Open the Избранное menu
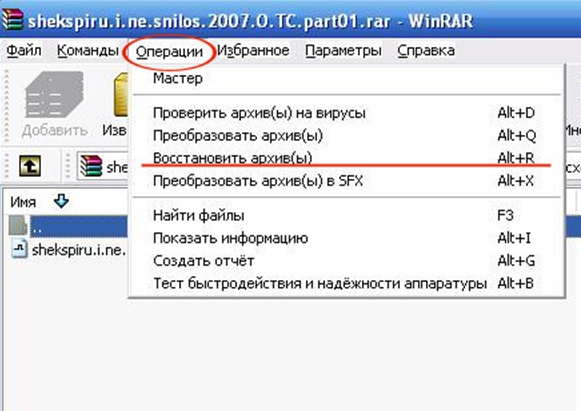The image size is (581, 411). pos(253,50)
